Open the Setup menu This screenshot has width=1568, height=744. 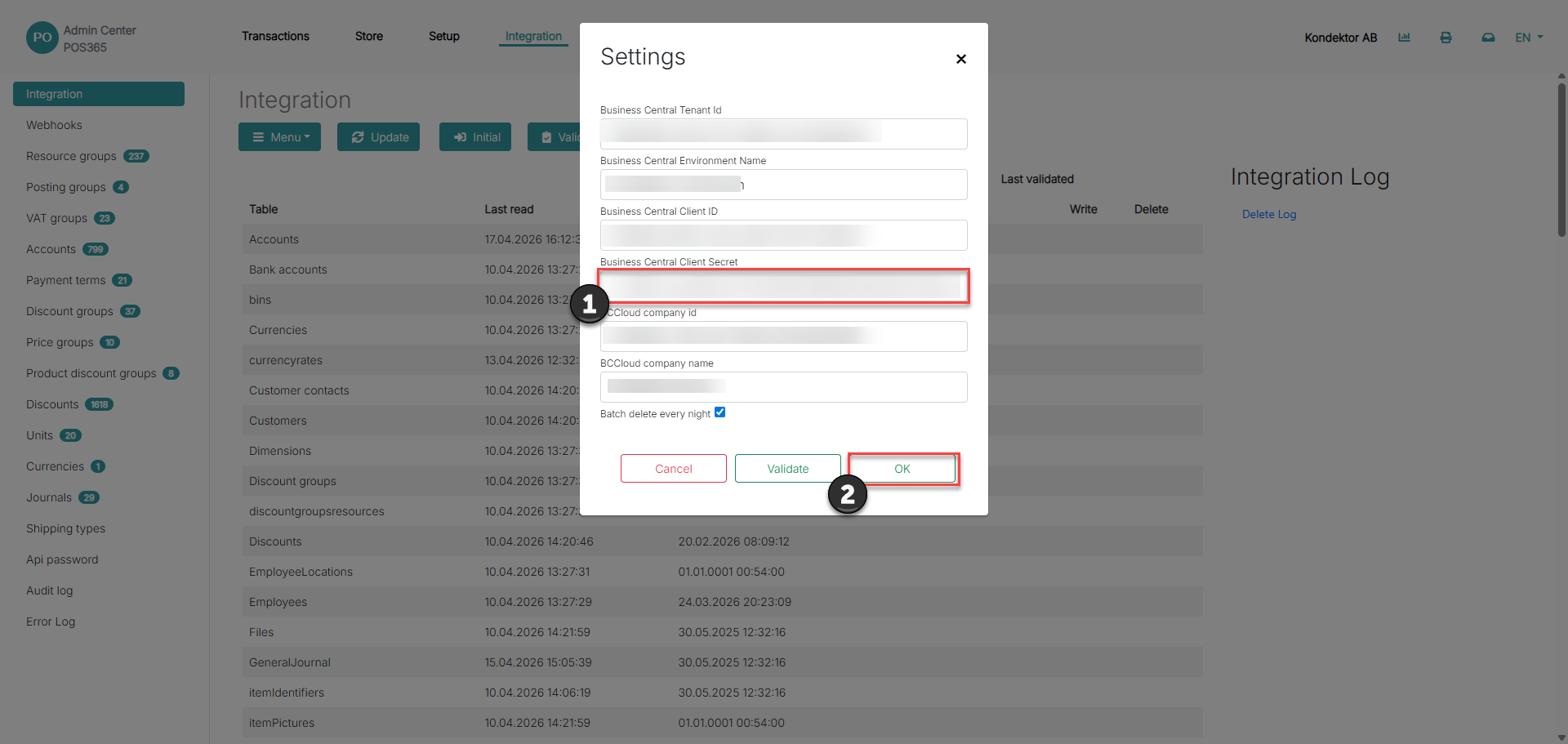tap(444, 36)
